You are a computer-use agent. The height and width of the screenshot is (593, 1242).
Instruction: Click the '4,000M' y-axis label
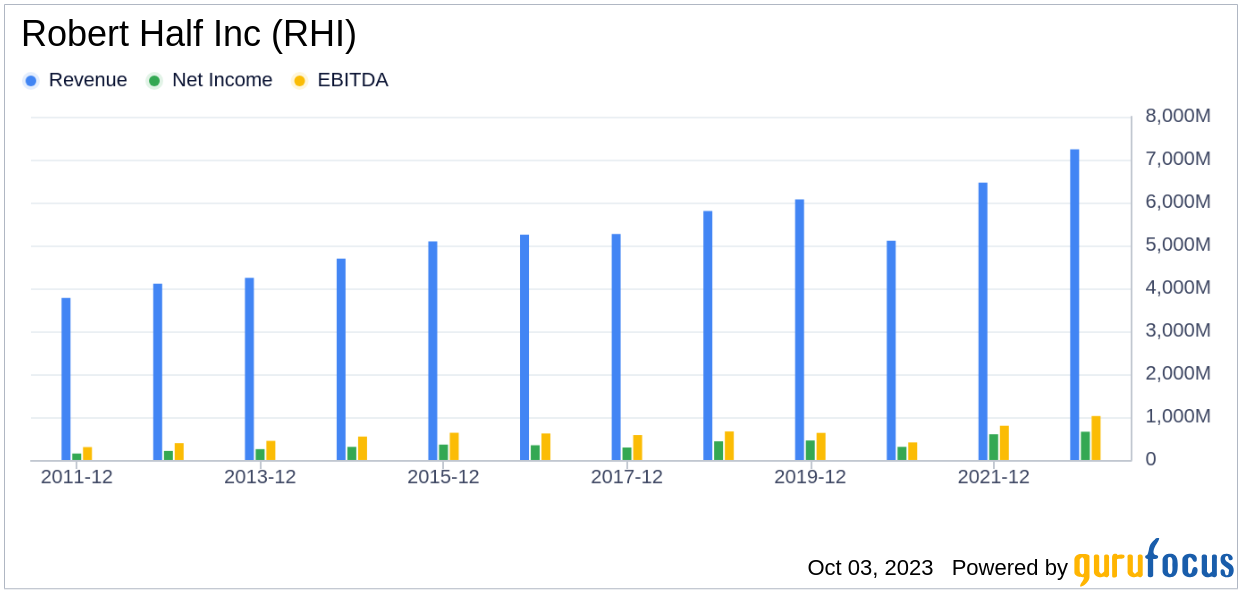pos(1178,288)
